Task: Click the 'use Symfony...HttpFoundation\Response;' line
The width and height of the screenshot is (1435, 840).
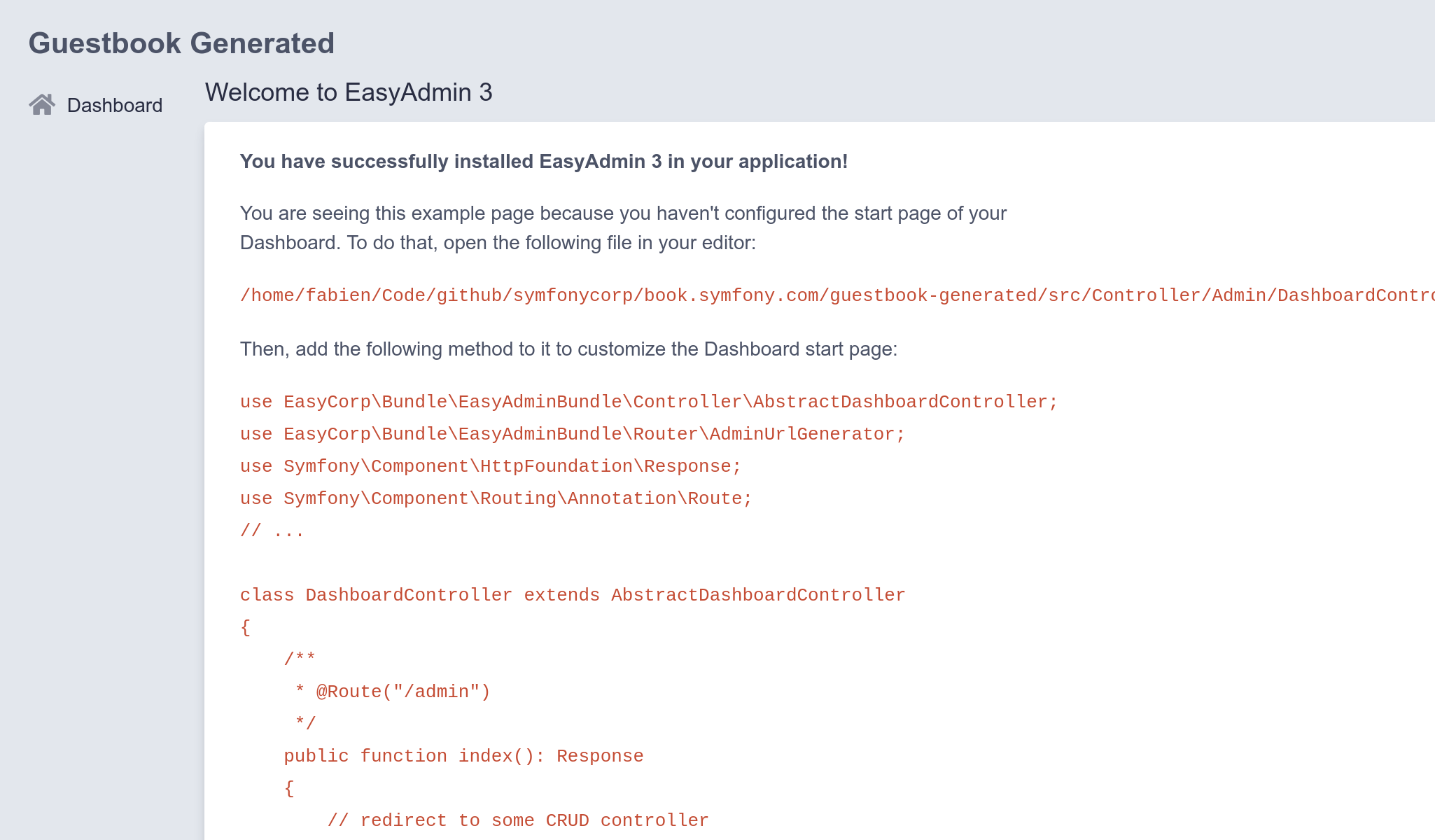Action: click(x=491, y=466)
